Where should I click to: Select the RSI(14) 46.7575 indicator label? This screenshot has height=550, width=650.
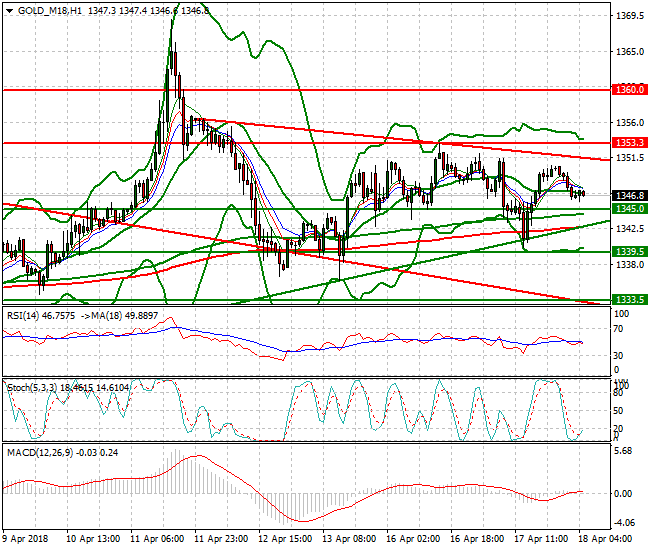point(41,316)
